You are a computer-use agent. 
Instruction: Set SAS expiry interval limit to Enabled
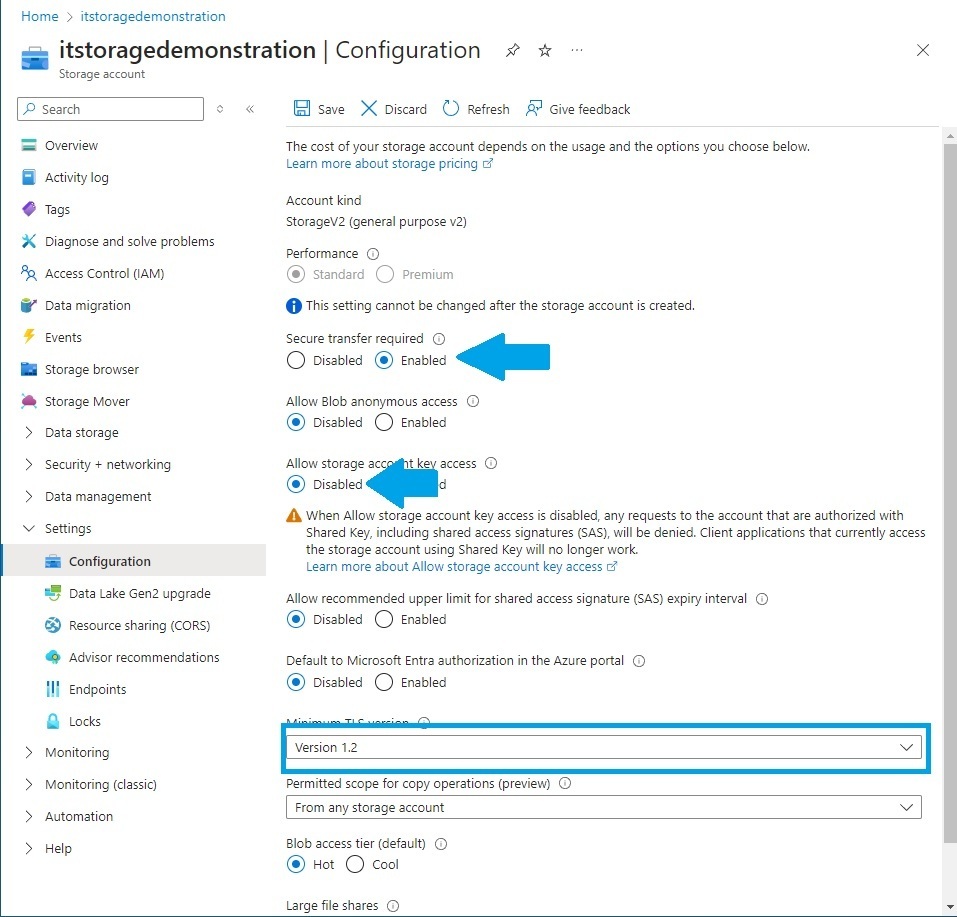(x=384, y=619)
